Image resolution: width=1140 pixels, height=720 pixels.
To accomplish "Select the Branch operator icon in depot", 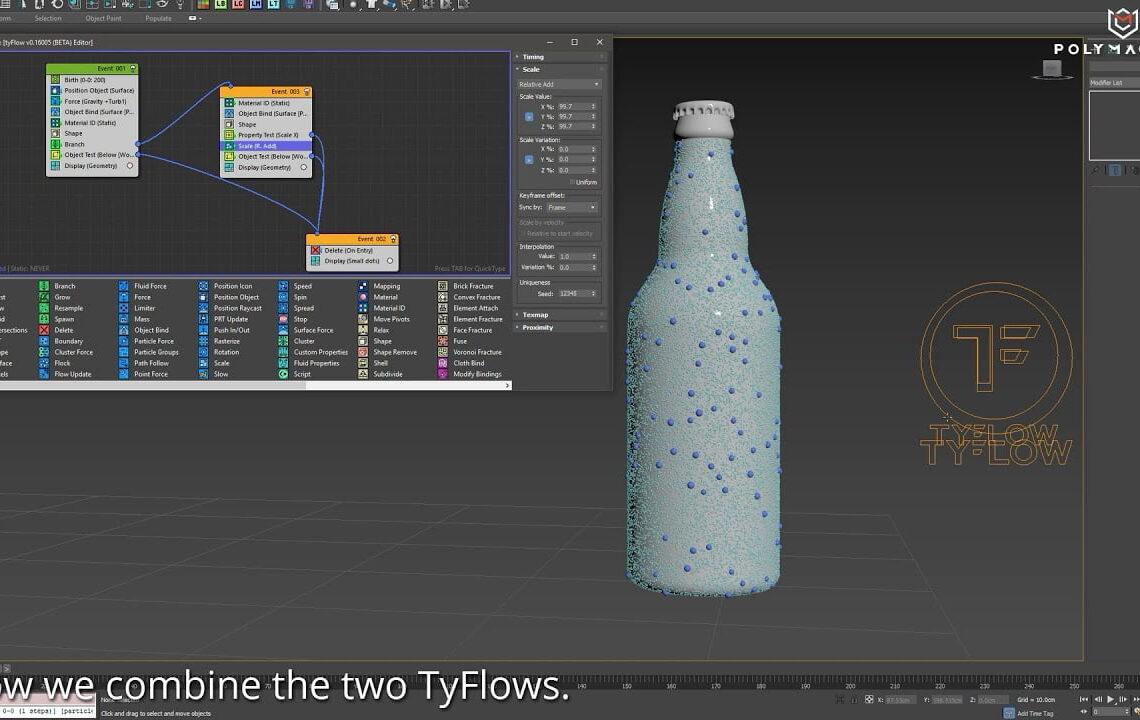I will [x=44, y=286].
